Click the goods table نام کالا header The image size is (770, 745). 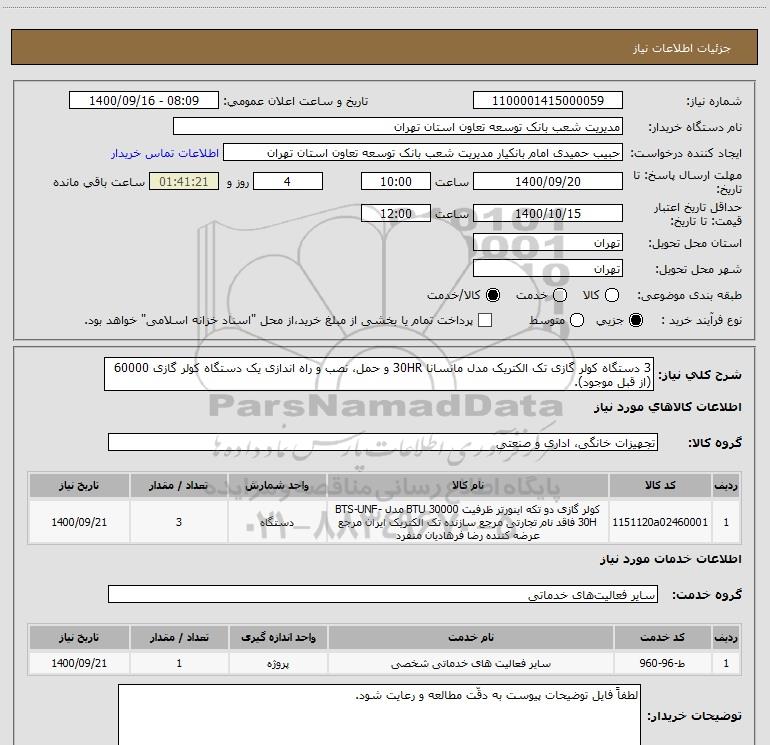[468, 485]
